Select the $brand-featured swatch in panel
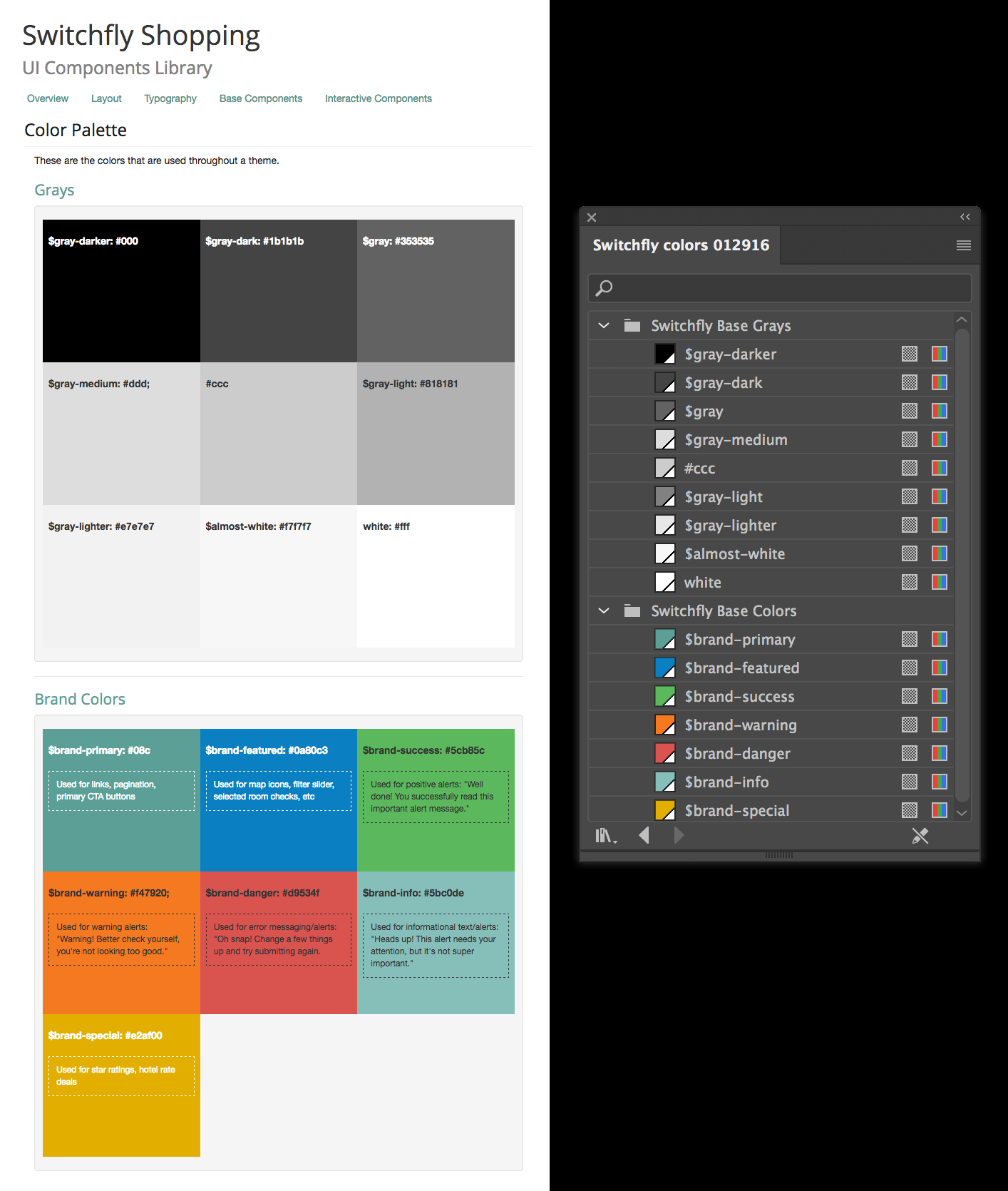Image resolution: width=1008 pixels, height=1191 pixels. (x=665, y=668)
